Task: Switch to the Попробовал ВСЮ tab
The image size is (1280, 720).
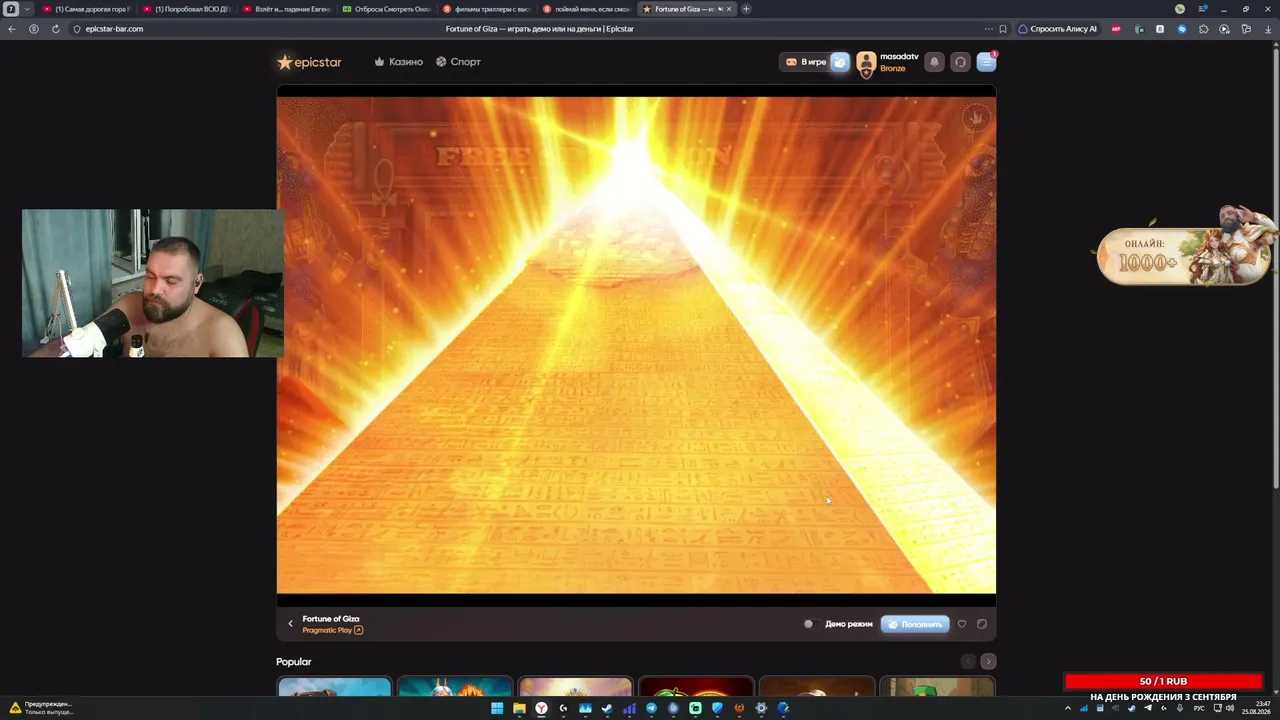Action: click(x=187, y=9)
